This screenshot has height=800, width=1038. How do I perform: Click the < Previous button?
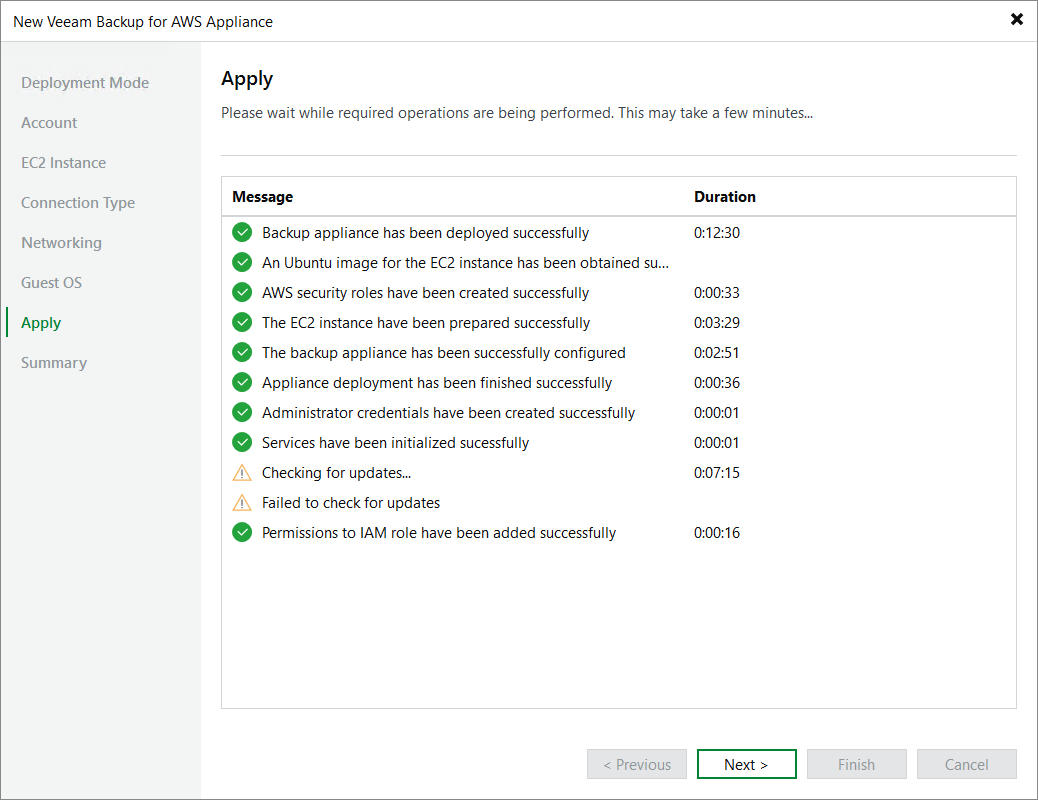pos(637,764)
